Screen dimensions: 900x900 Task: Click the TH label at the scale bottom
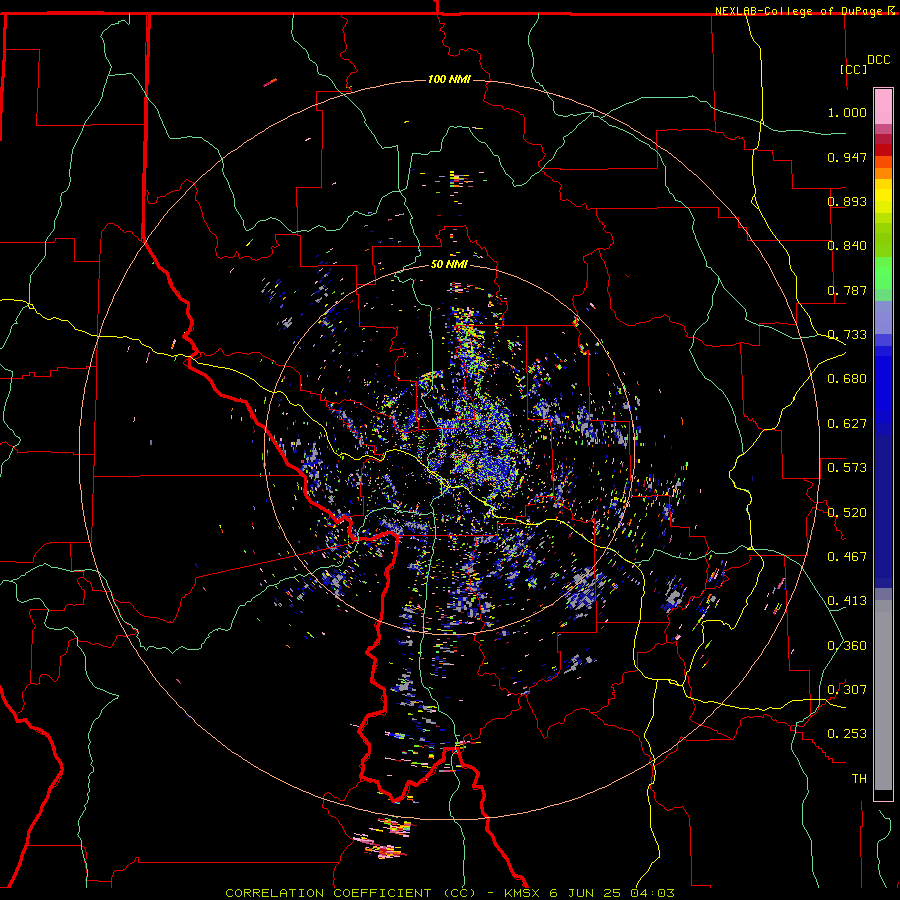[859, 779]
